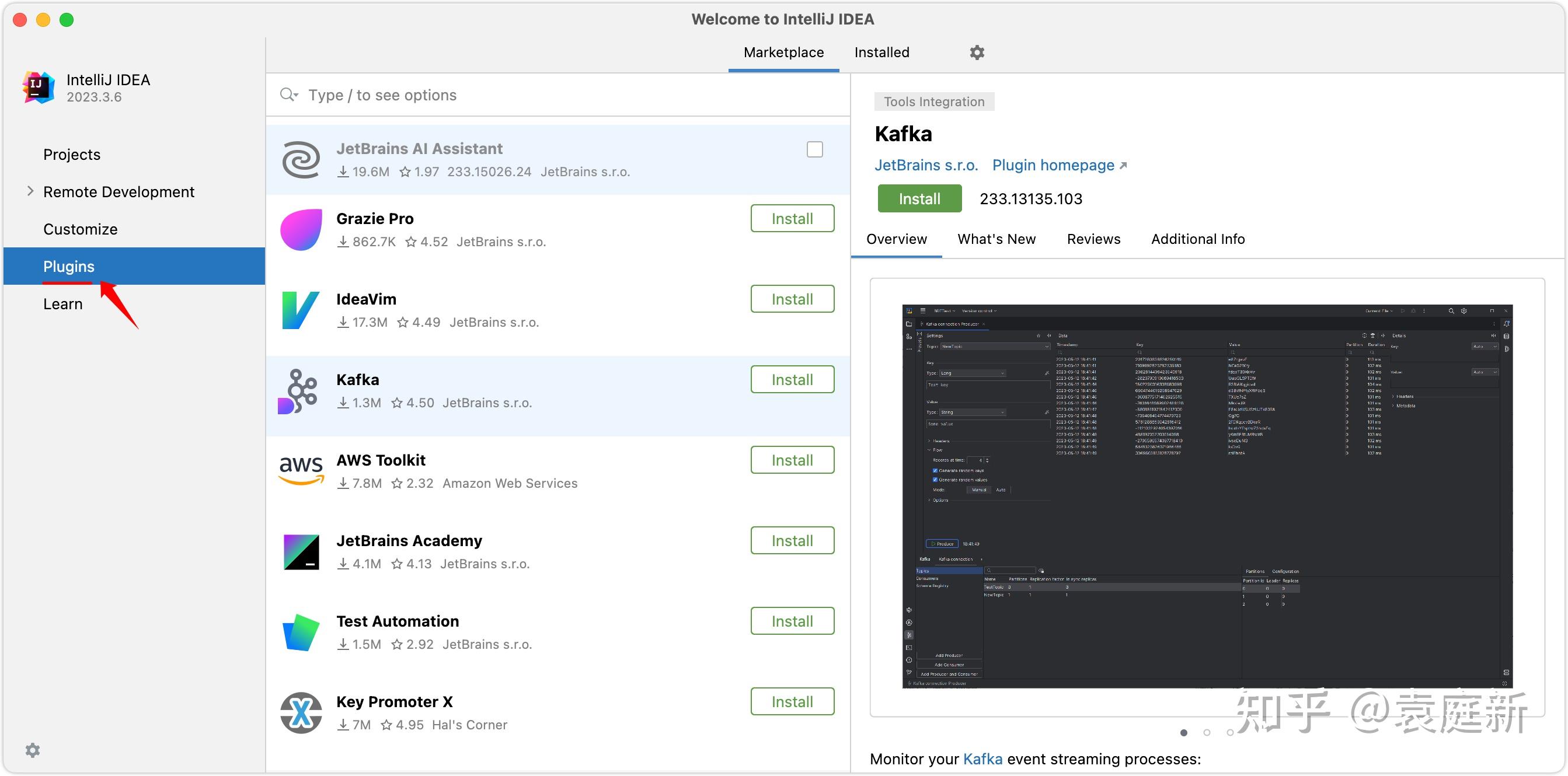Open the Kafka Plugin homepage link

tap(1053, 165)
